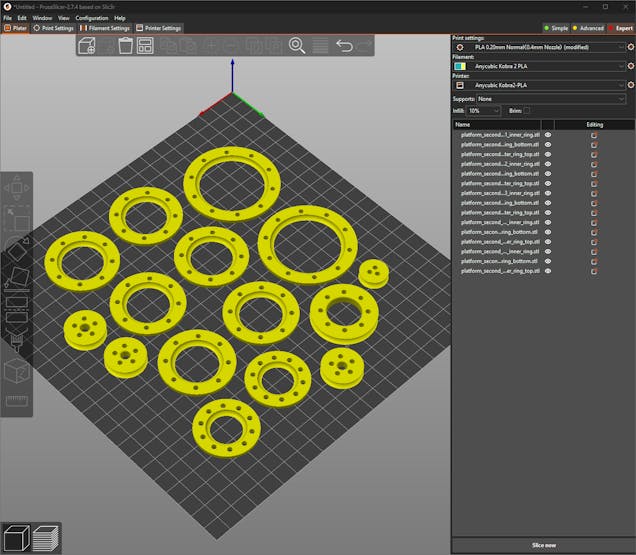Switch to 3D editor view cube

pyautogui.click(x=16, y=538)
